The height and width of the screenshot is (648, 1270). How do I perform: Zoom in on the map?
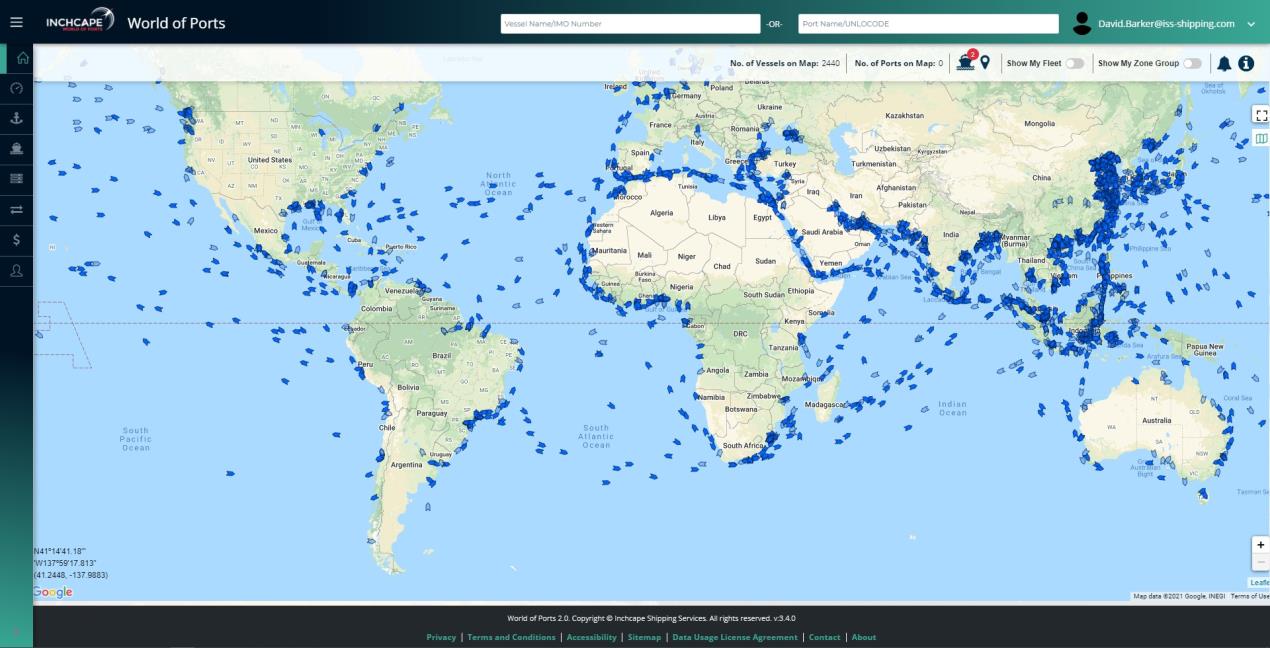1261,545
